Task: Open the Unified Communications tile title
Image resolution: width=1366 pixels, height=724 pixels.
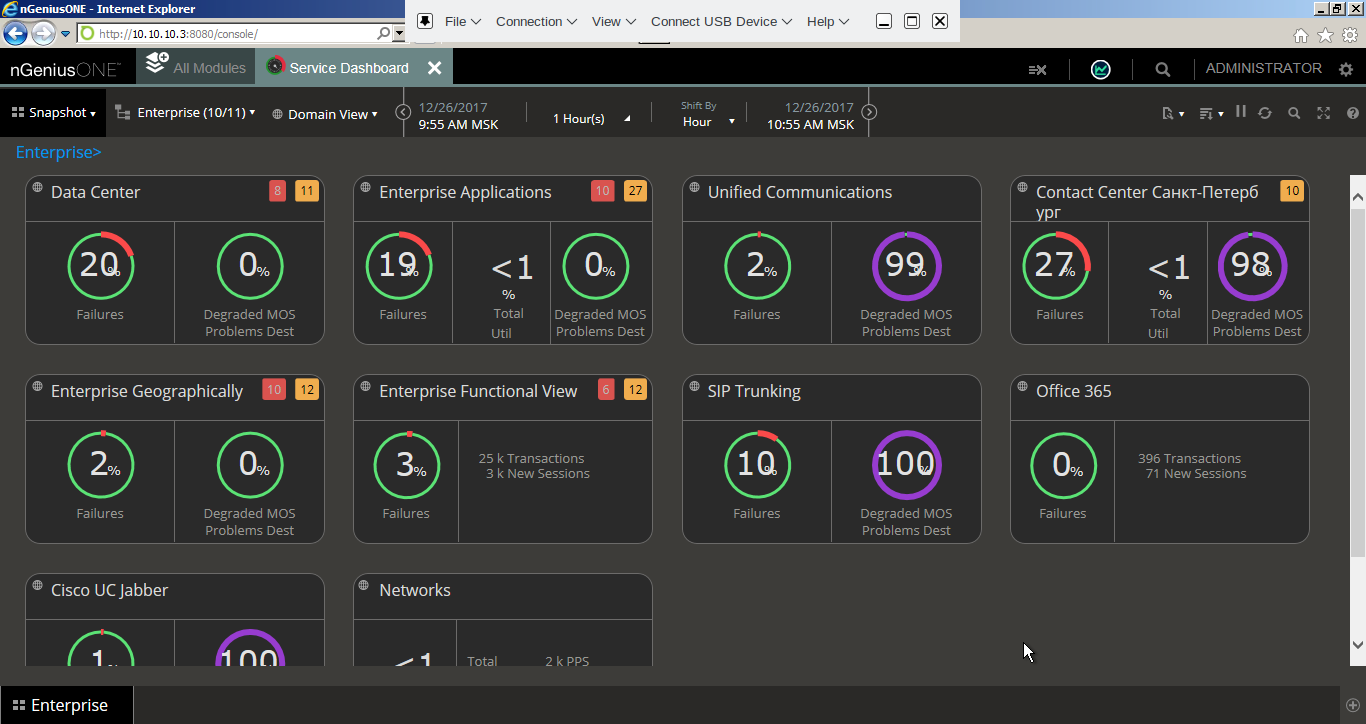Action: tap(800, 192)
